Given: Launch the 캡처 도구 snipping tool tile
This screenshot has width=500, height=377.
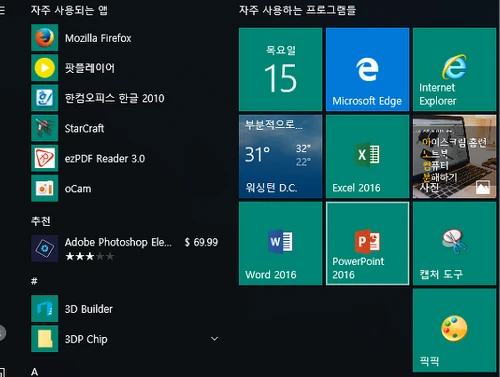Looking at the screenshot, I should (454, 243).
